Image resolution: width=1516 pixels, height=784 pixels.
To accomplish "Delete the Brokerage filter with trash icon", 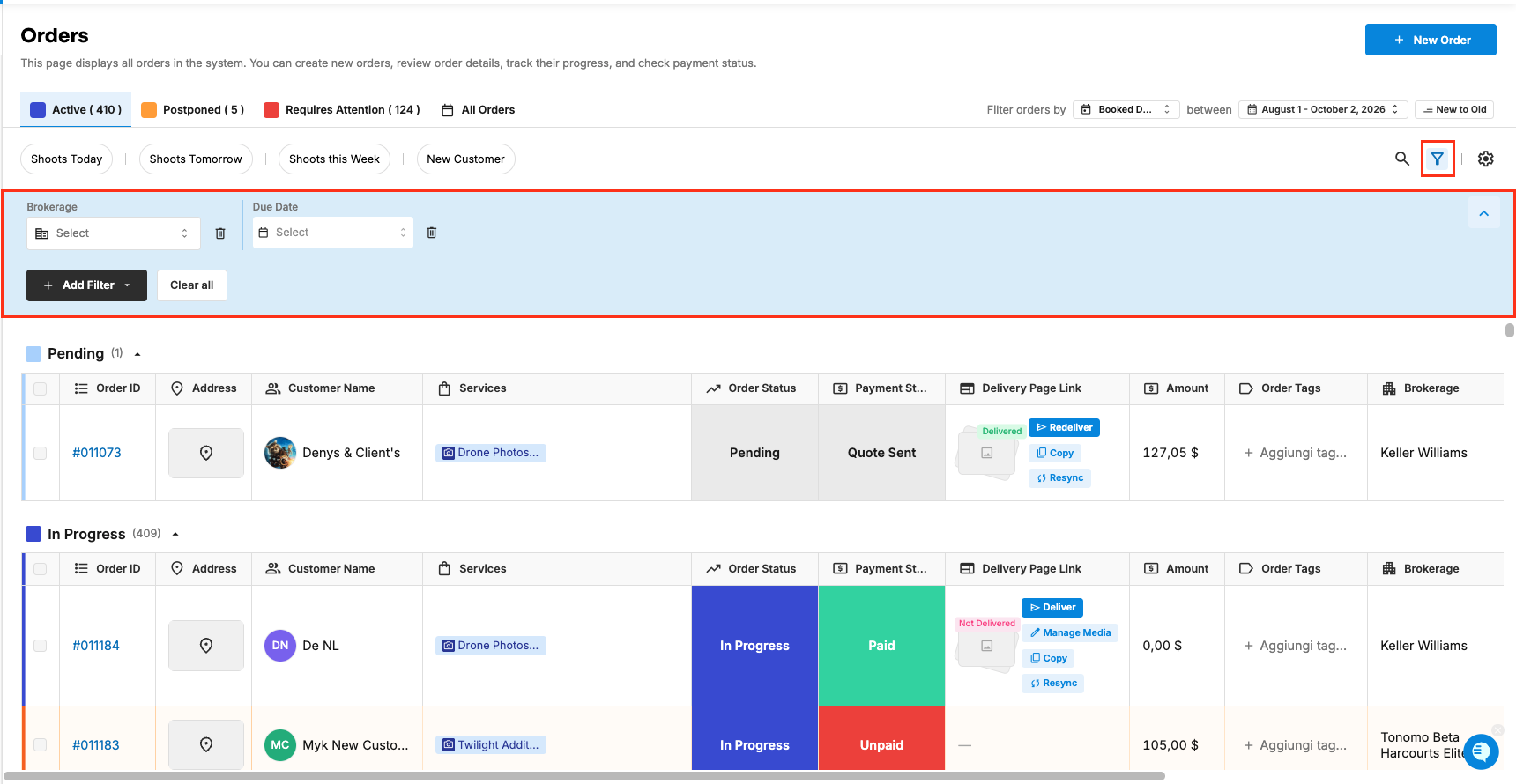I will click(x=220, y=233).
